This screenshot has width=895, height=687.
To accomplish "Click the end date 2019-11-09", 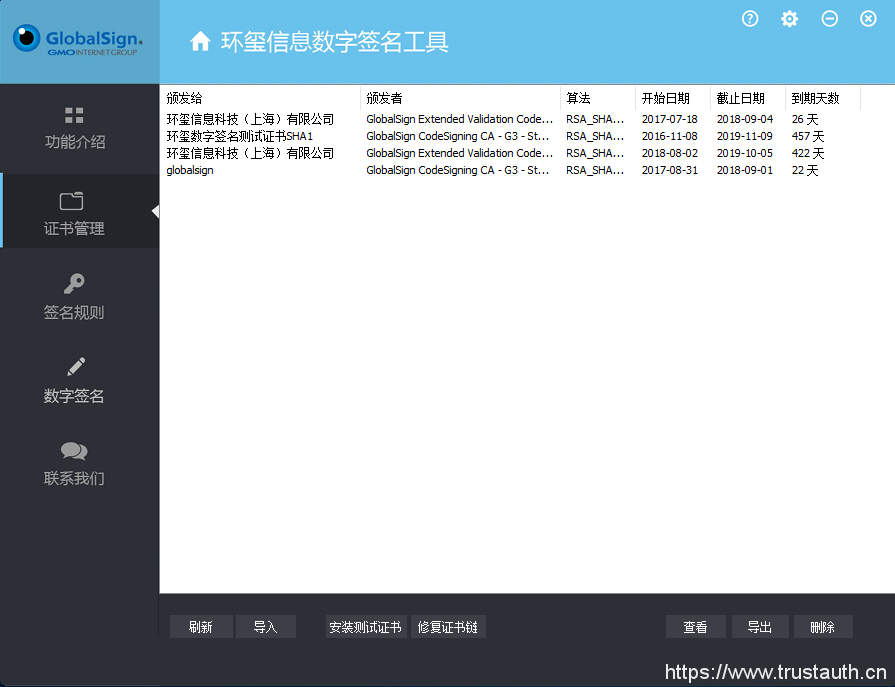I will tap(745, 136).
